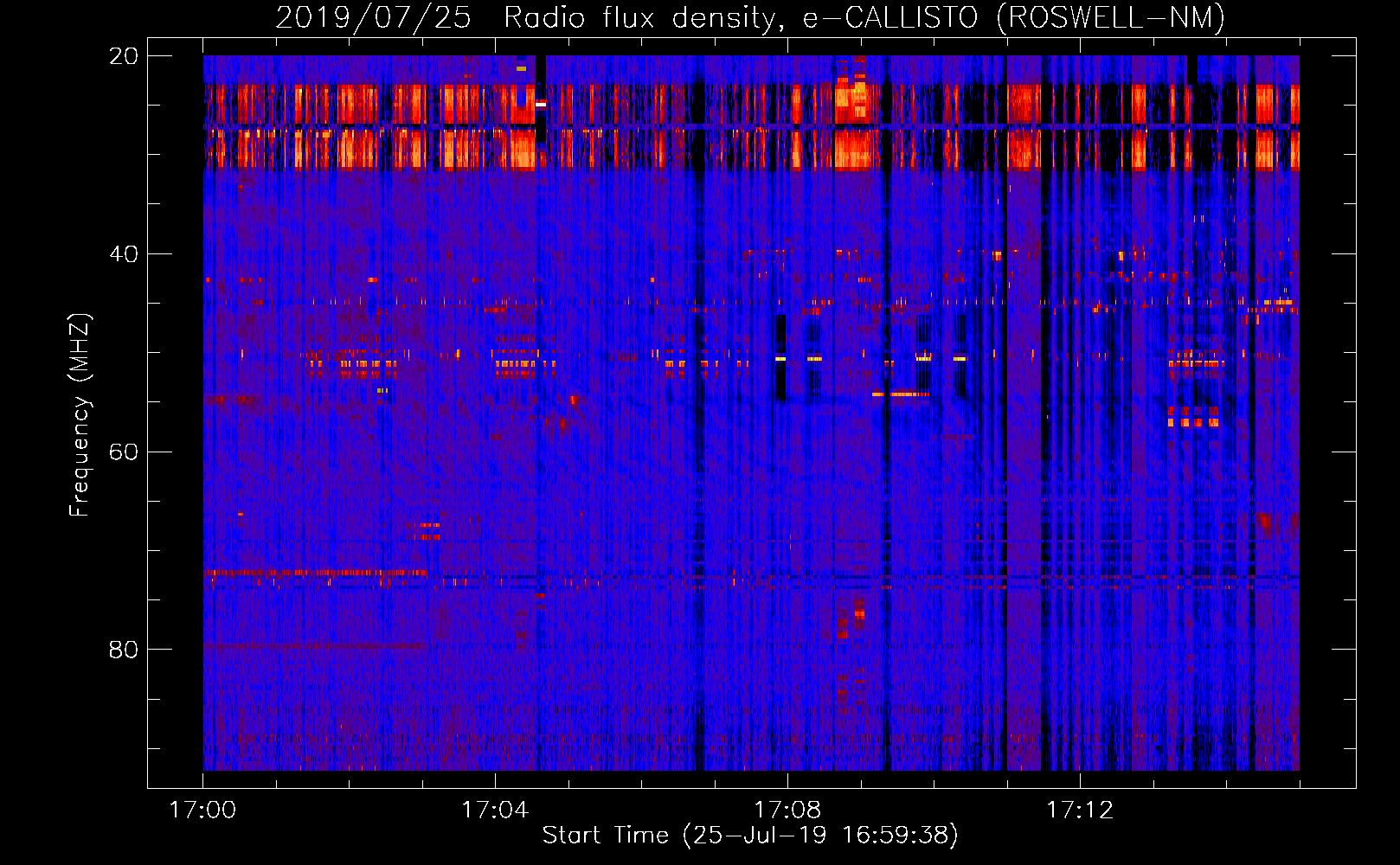Viewport: 1400px width, 865px height.
Task: Click the plot title '2019/07/25 Radio flux density'
Action: (750, 18)
